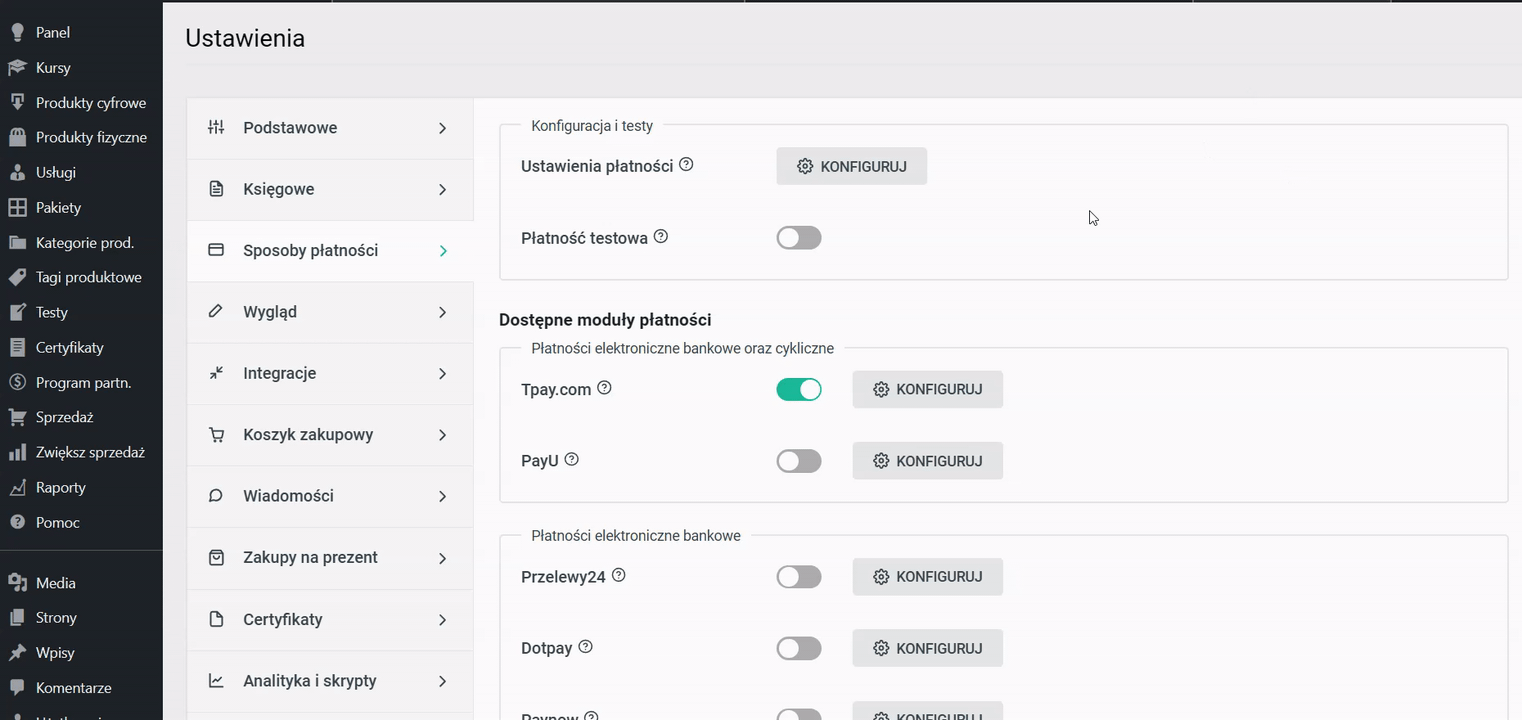Click the Kategorie prod. folder icon

[17, 242]
